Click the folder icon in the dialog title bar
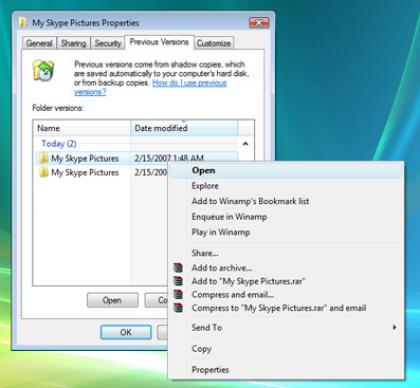This screenshot has height=388, width=420. (23, 23)
